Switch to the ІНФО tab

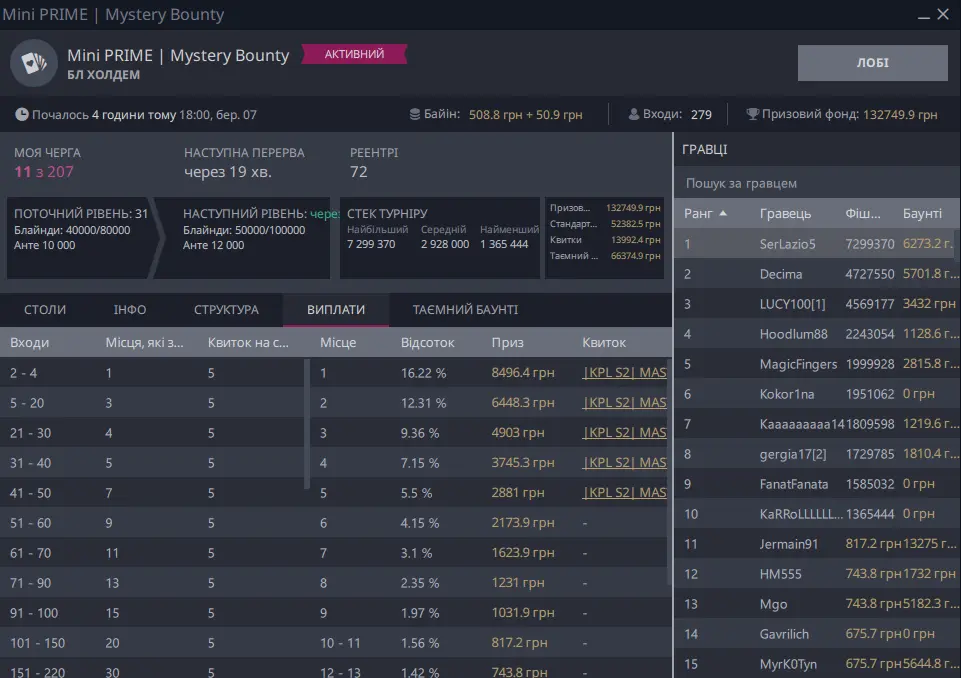tap(130, 310)
